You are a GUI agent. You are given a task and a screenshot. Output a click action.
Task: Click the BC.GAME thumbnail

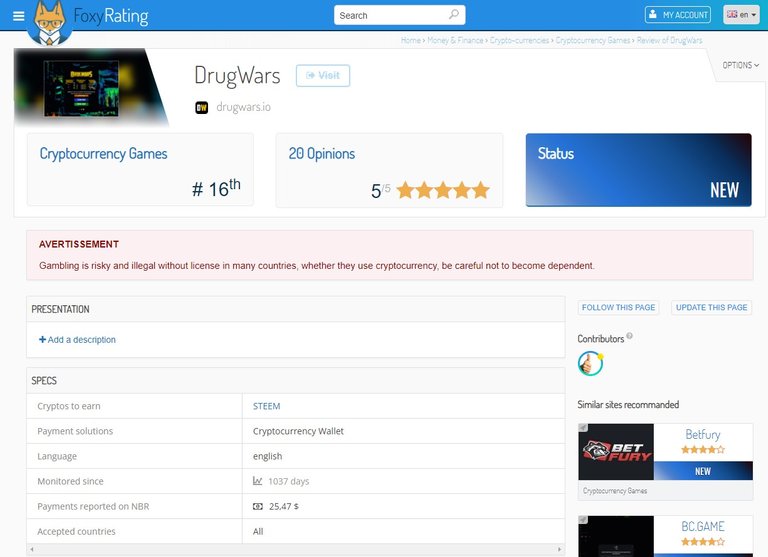[616, 536]
